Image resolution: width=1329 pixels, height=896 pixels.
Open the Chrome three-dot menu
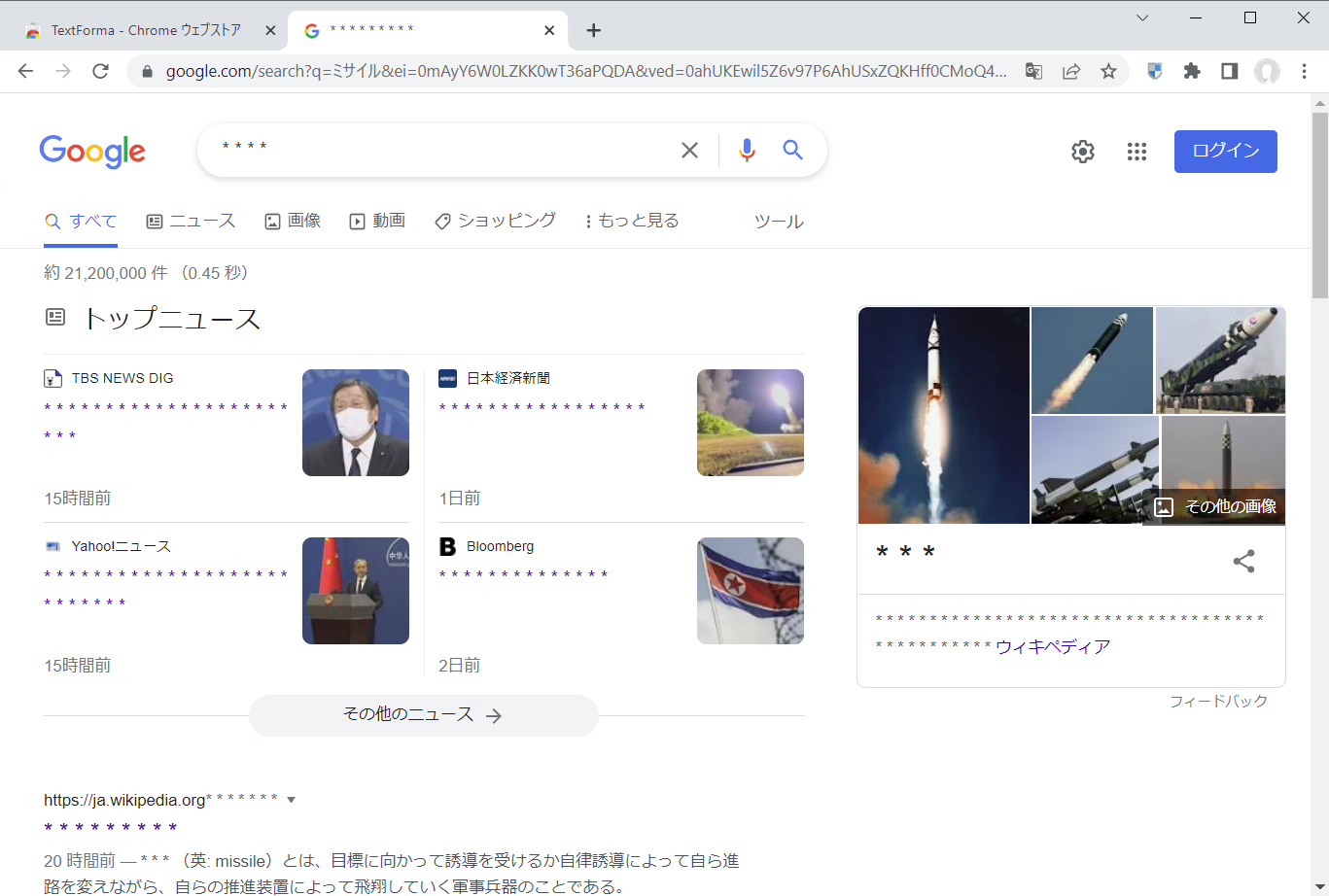pos(1305,71)
